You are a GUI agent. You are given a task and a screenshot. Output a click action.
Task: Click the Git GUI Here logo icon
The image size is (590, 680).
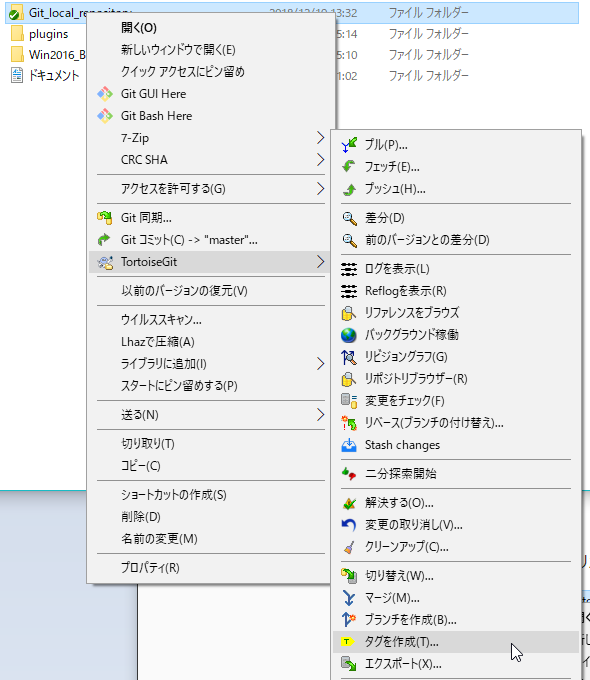click(105, 94)
